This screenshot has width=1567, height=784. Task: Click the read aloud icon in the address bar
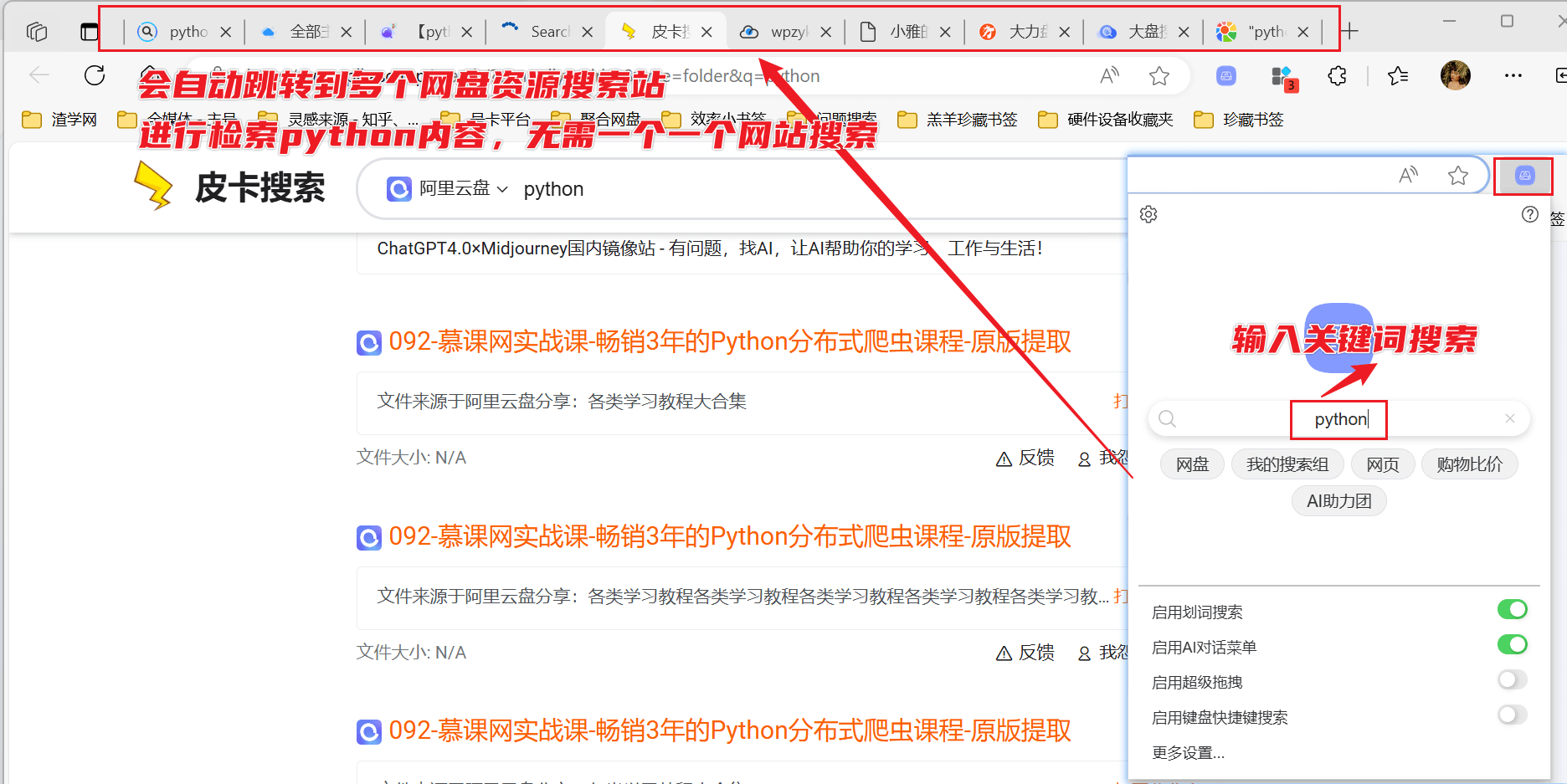pyautogui.click(x=1108, y=75)
